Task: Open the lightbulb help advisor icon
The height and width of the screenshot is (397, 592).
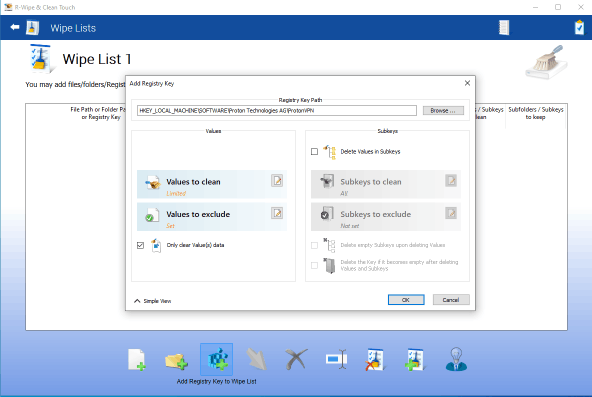Action: click(456, 359)
